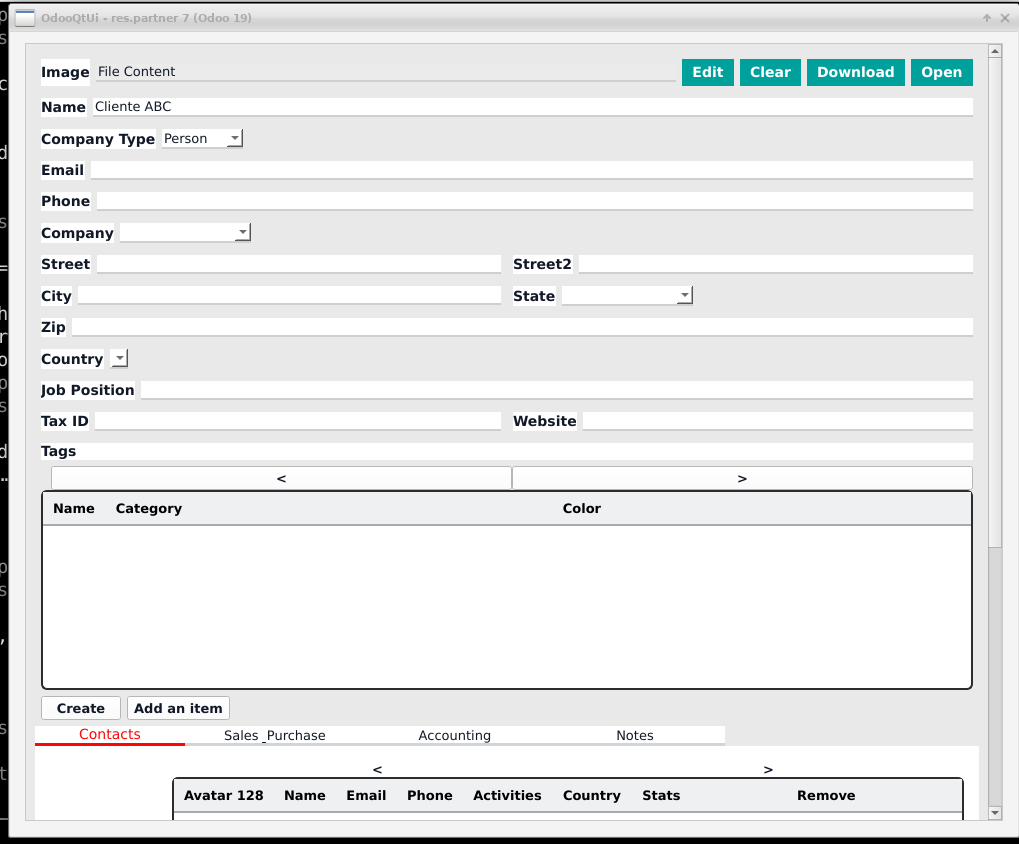The height and width of the screenshot is (844, 1019).
Task: Focus the City input field
Action: [x=289, y=296]
